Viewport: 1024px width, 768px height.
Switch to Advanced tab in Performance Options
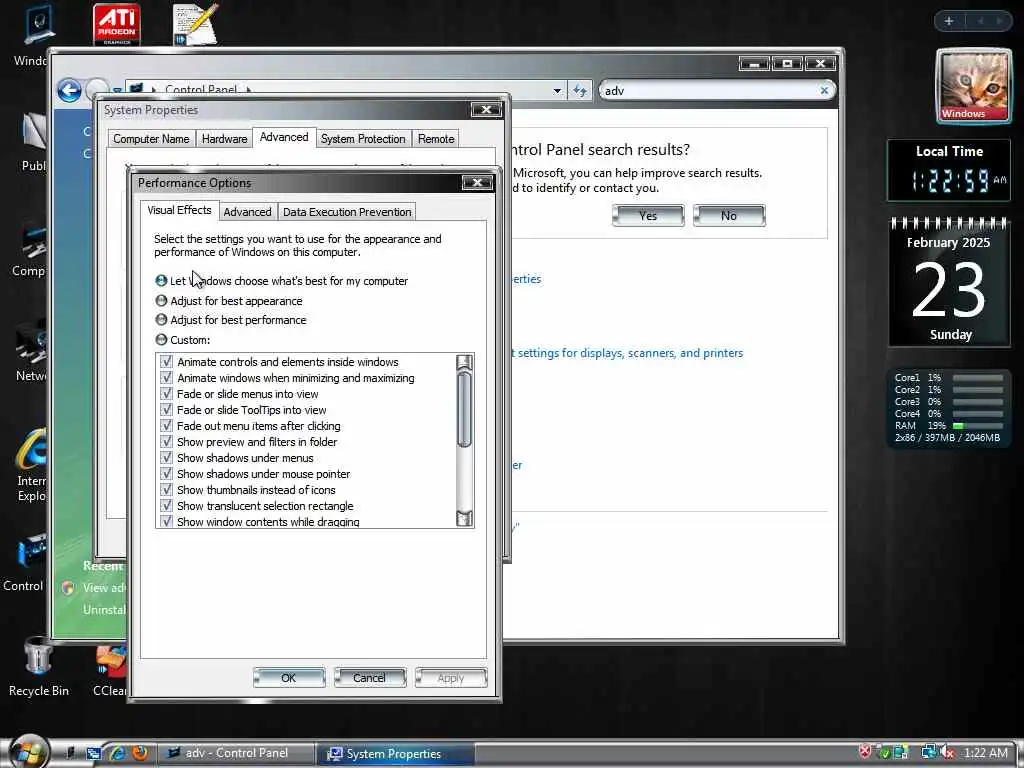tap(248, 212)
